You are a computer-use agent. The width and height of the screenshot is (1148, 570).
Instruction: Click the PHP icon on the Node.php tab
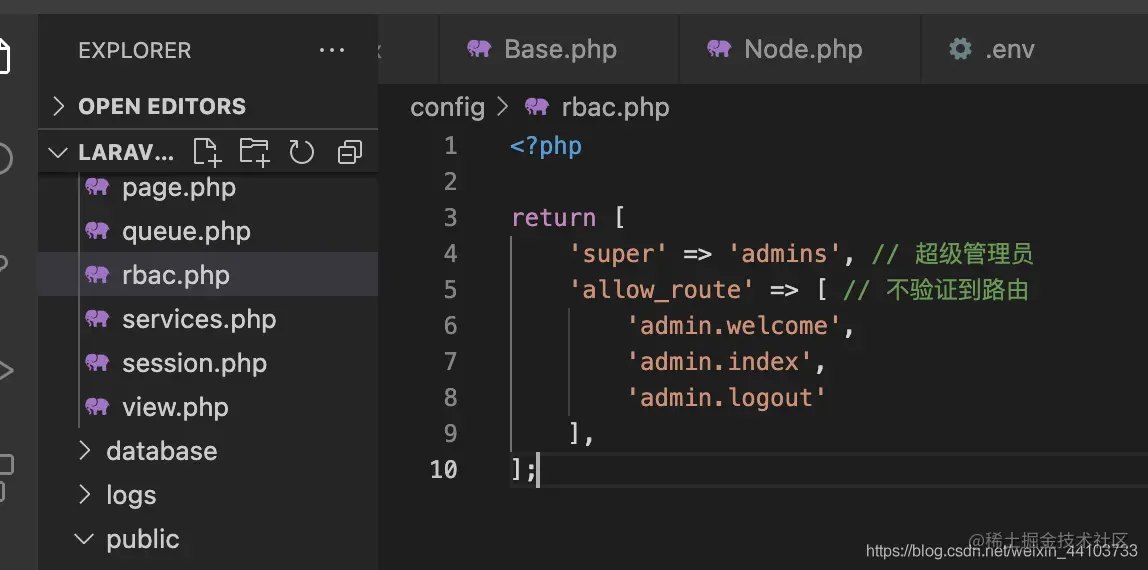(x=719, y=49)
